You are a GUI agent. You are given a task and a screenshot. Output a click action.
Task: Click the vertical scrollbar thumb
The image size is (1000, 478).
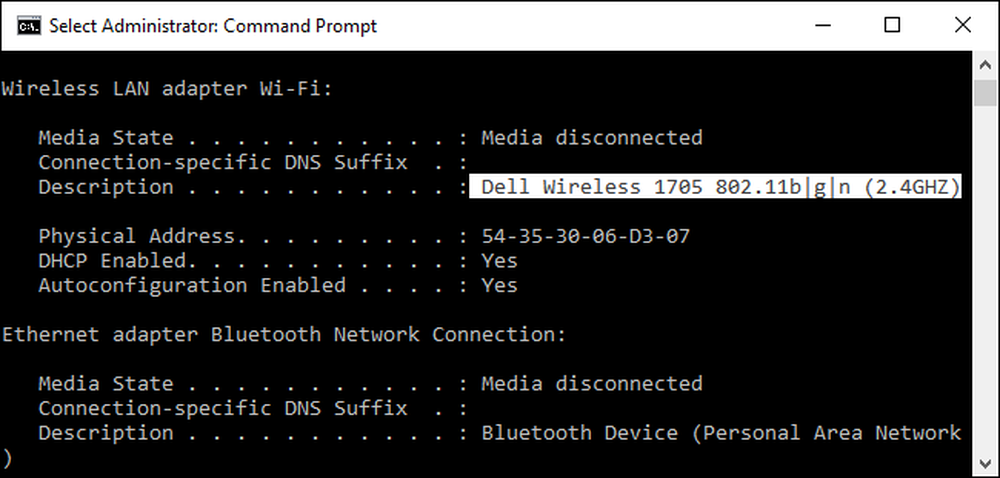click(x=985, y=93)
